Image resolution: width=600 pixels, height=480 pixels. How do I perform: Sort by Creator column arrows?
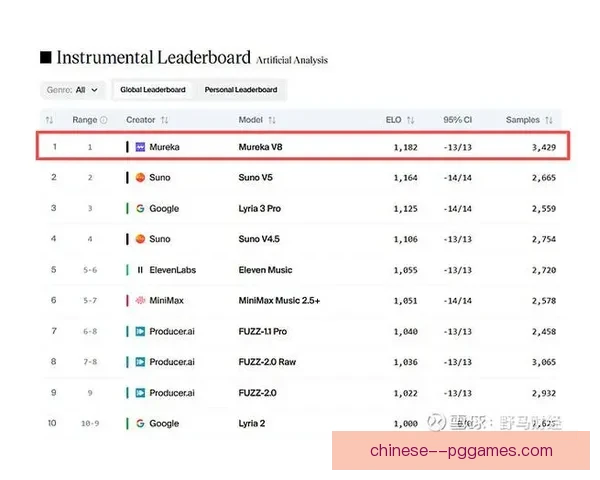165,120
